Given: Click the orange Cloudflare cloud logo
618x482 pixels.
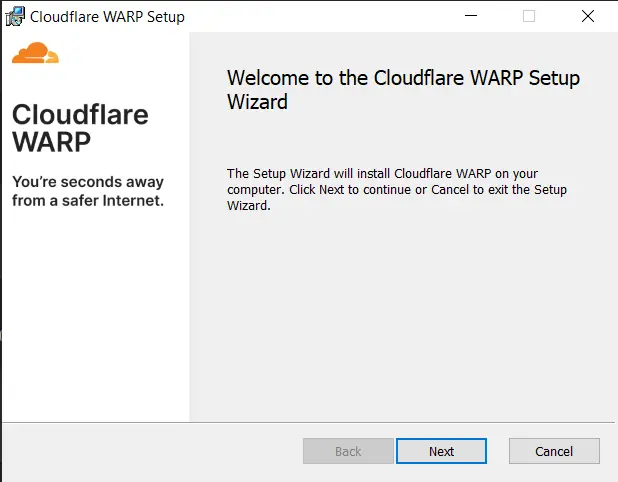Looking at the screenshot, I should coord(35,53).
